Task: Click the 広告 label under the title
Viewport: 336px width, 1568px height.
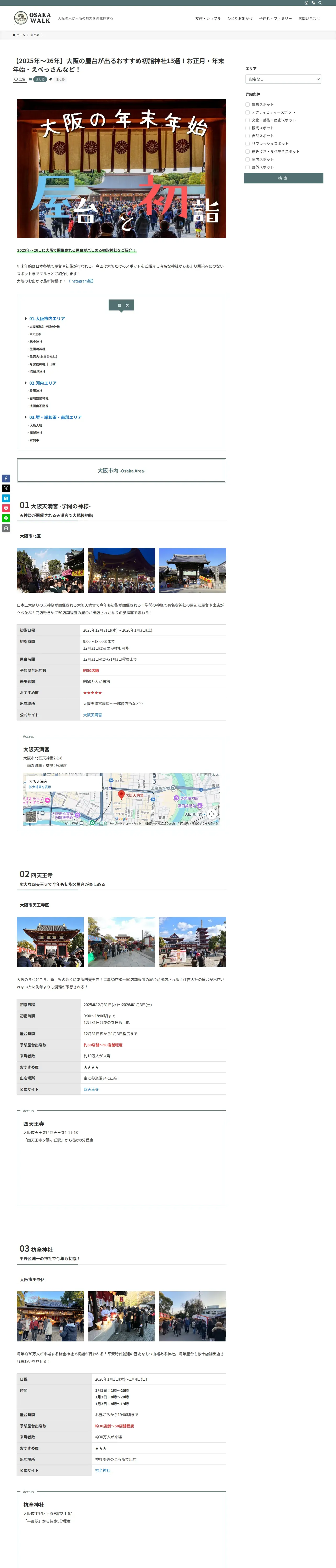Action: pyautogui.click(x=20, y=79)
